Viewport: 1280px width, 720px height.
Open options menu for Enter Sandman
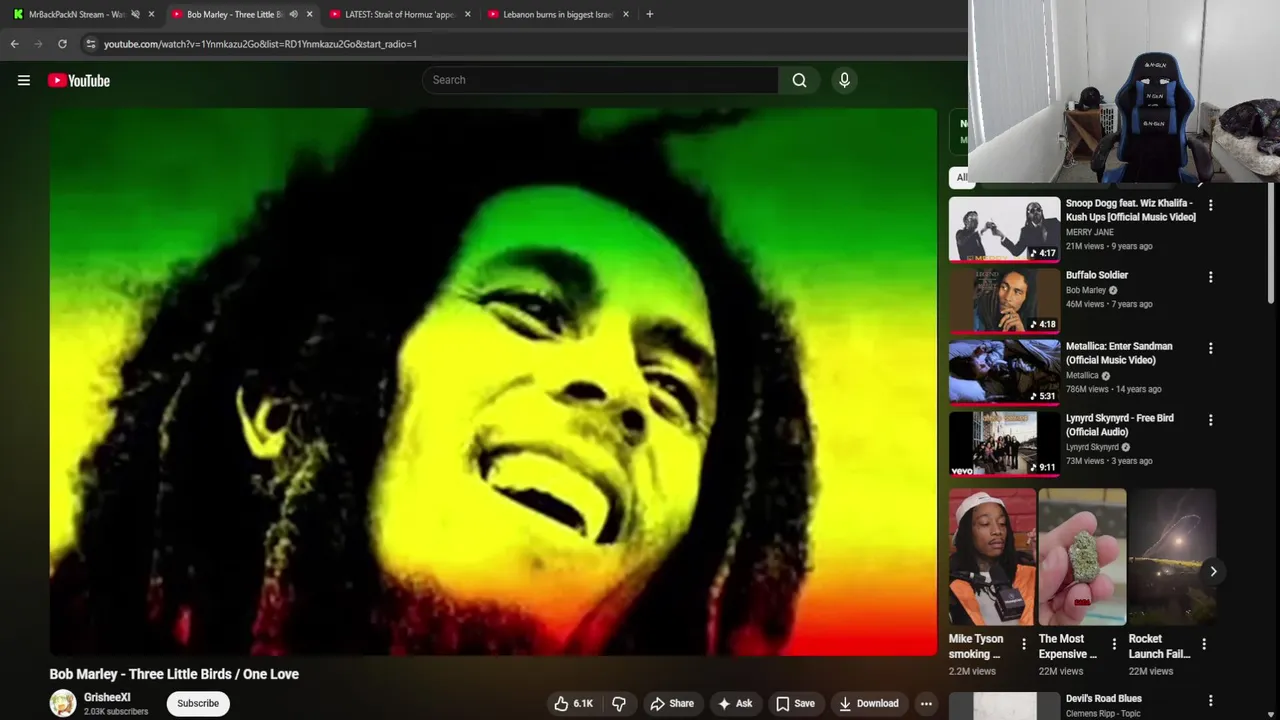1210,348
